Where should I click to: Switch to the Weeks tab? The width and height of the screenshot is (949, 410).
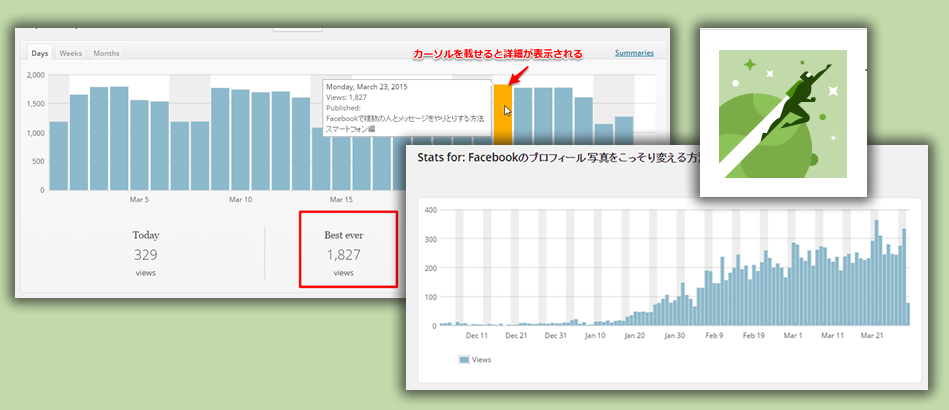coord(71,53)
